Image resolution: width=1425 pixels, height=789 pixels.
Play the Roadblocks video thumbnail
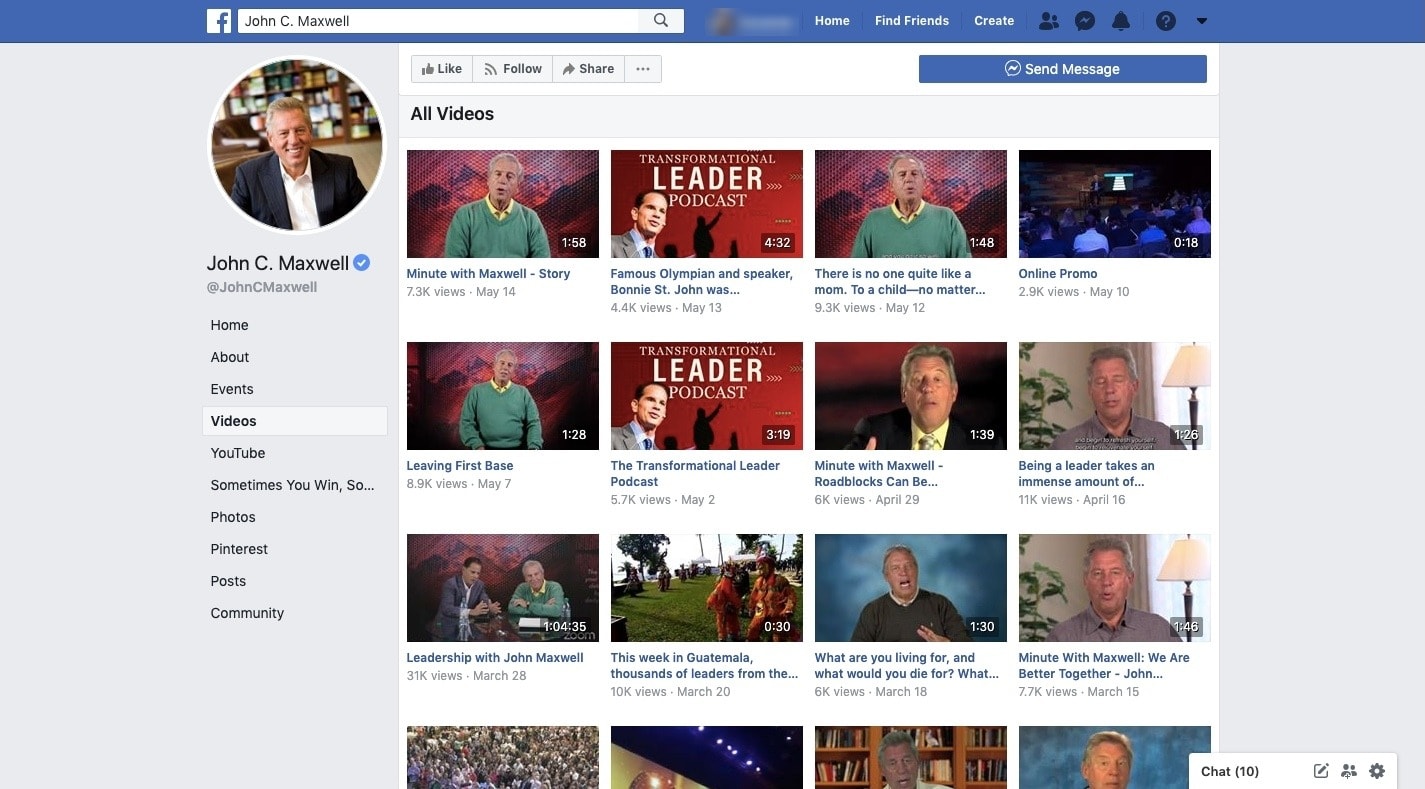[911, 396]
